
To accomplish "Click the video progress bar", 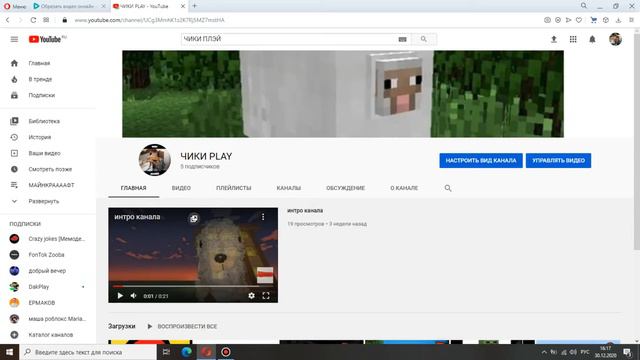I will [193, 287].
